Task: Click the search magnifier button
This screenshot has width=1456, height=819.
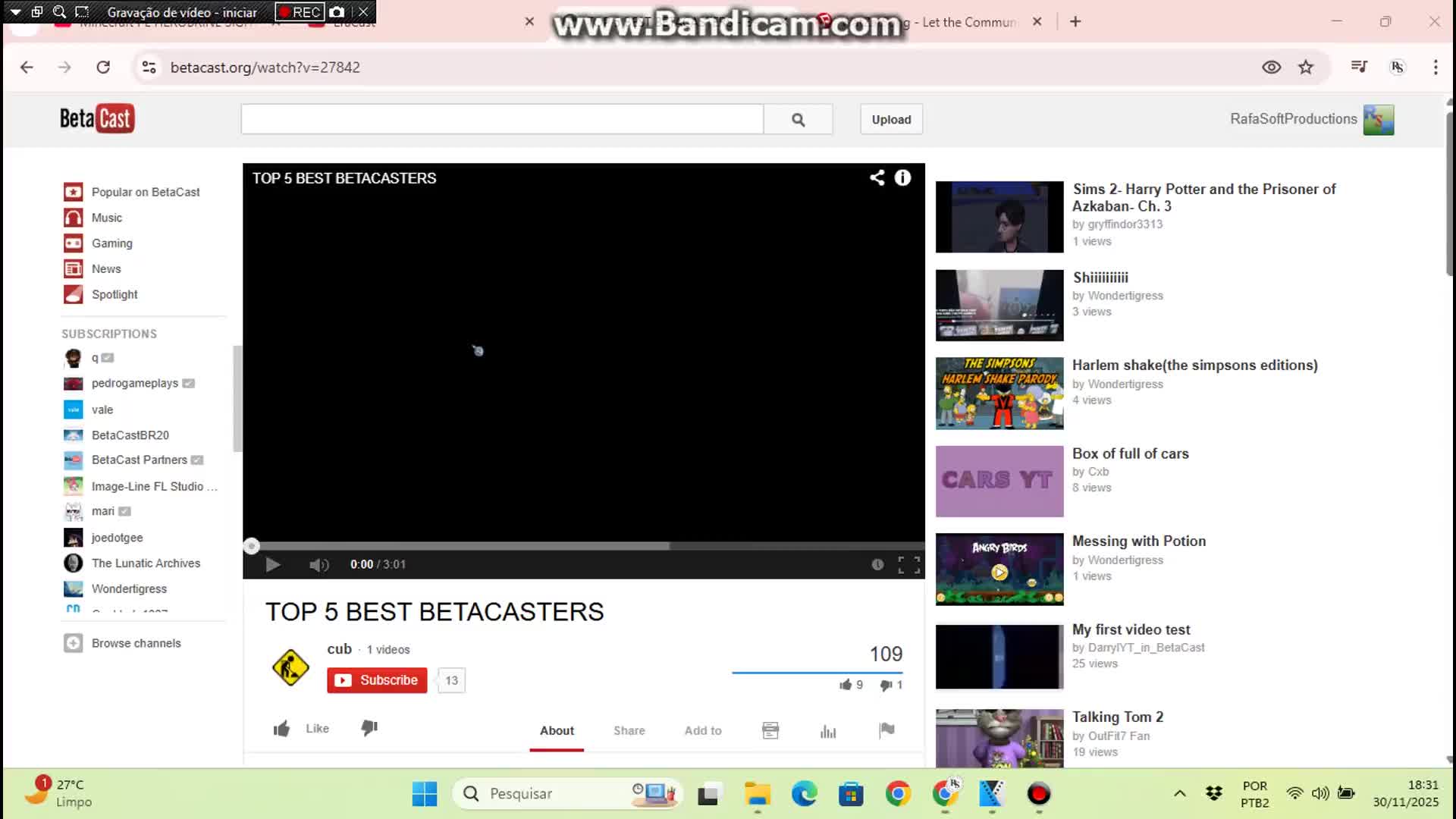Action: pyautogui.click(x=799, y=120)
